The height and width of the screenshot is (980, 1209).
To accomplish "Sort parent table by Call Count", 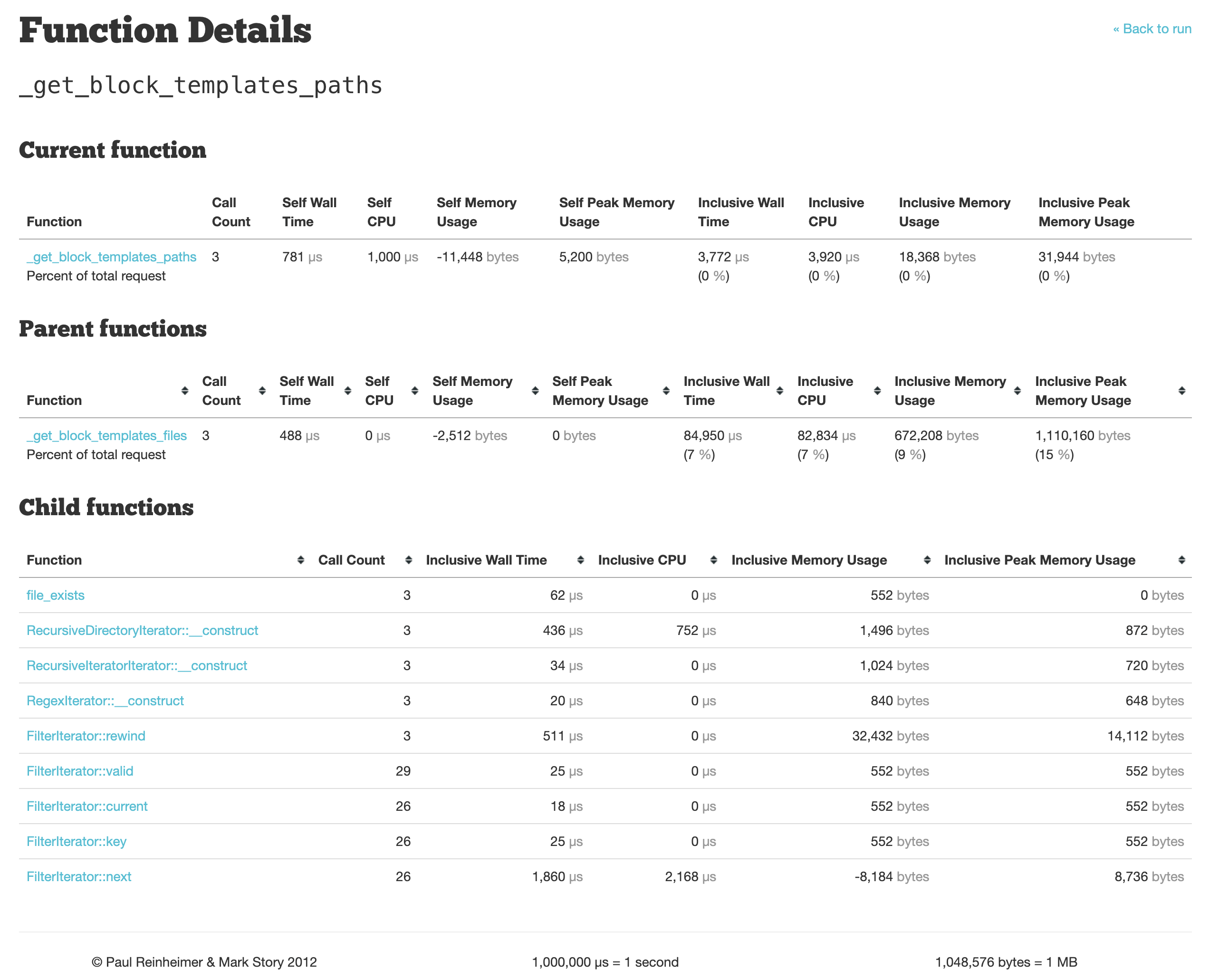I will click(221, 391).
